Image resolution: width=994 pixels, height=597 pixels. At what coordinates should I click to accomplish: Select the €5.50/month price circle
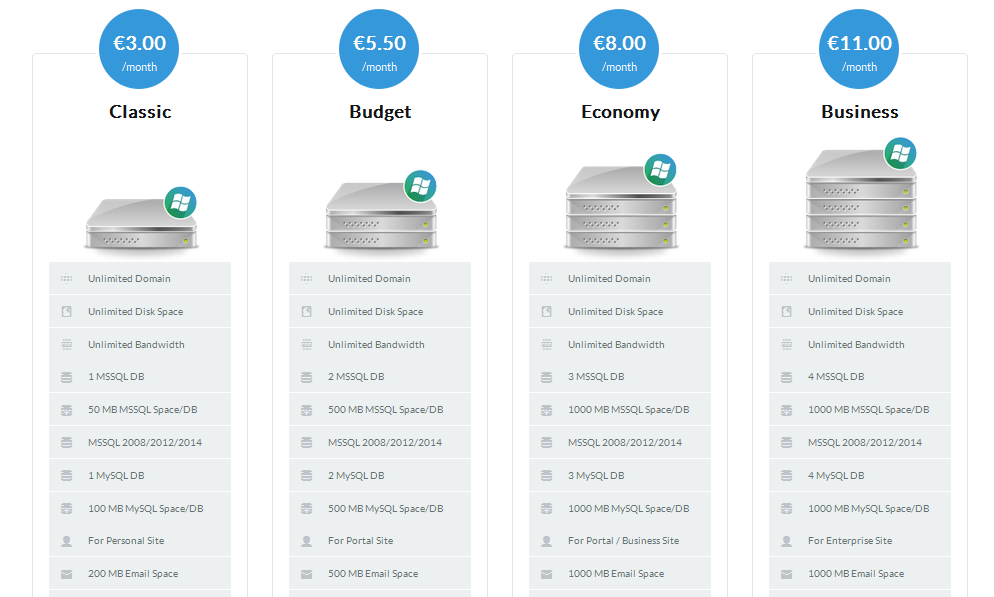coord(379,49)
